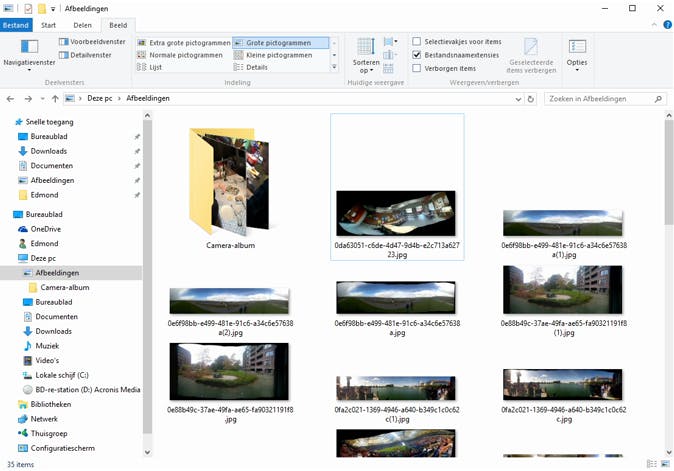Uncheck Bestandsnaamextensies
Viewport: 674px width, 471px height.
coord(417,55)
